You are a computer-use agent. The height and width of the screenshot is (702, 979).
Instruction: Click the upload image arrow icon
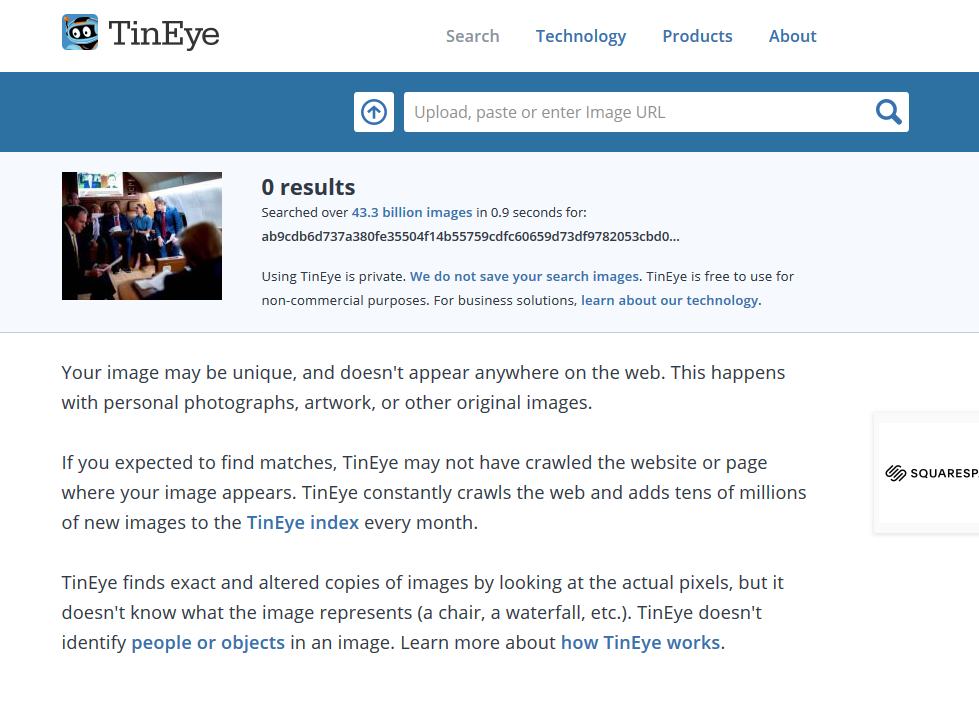374,112
